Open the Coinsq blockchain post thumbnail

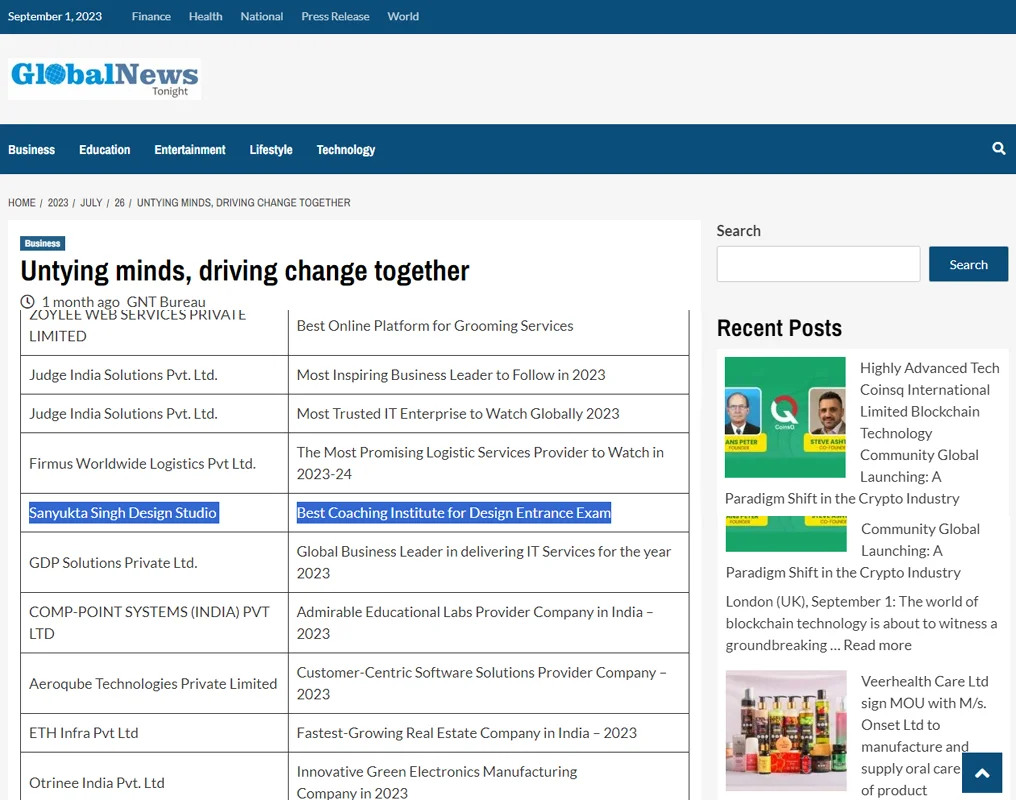click(x=785, y=417)
